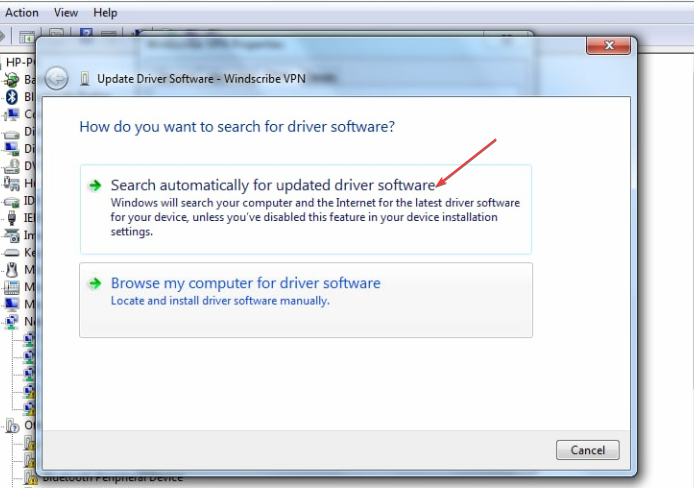Select the Computer category icon beside 'Co'
The image size is (694, 488).
tap(11, 114)
